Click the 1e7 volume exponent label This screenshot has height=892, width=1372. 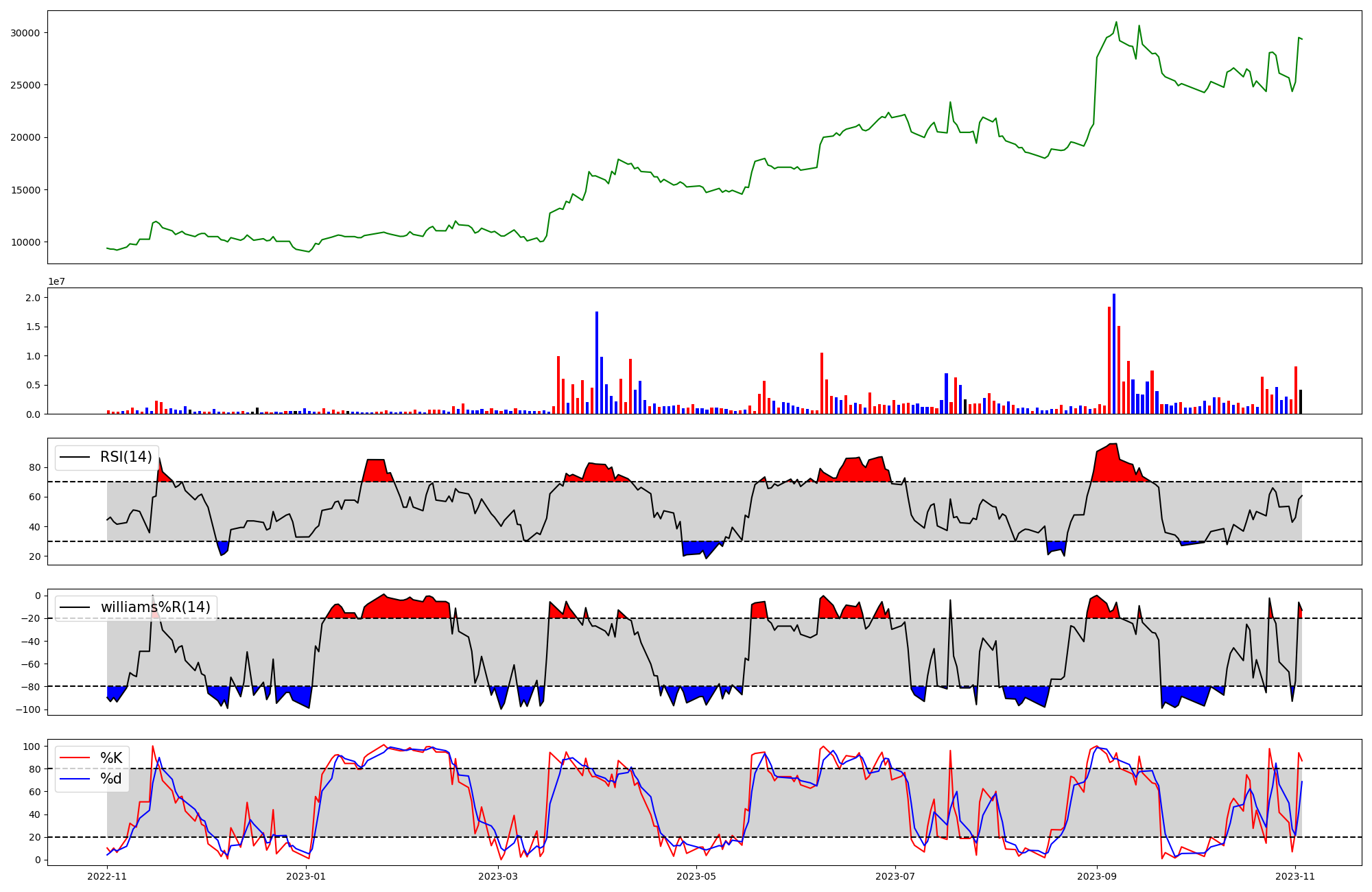pos(56,281)
